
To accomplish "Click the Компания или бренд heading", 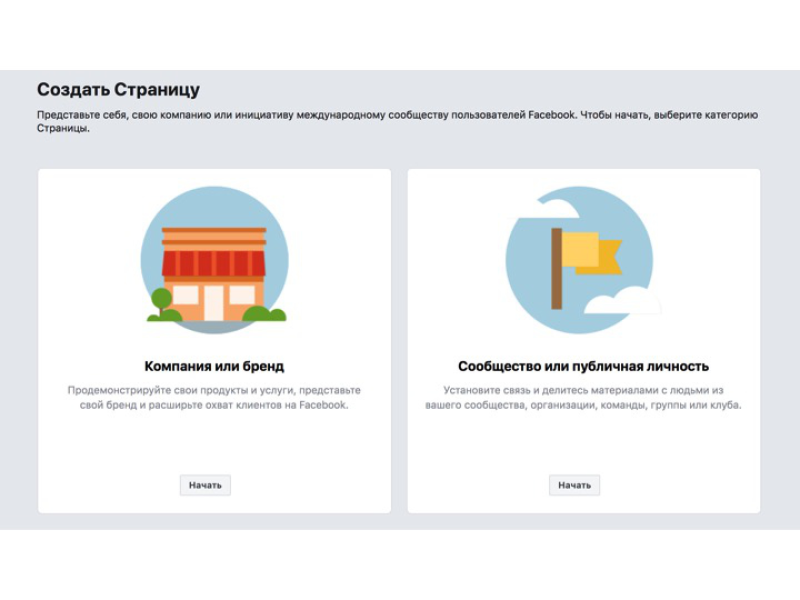I will pyautogui.click(x=214, y=366).
